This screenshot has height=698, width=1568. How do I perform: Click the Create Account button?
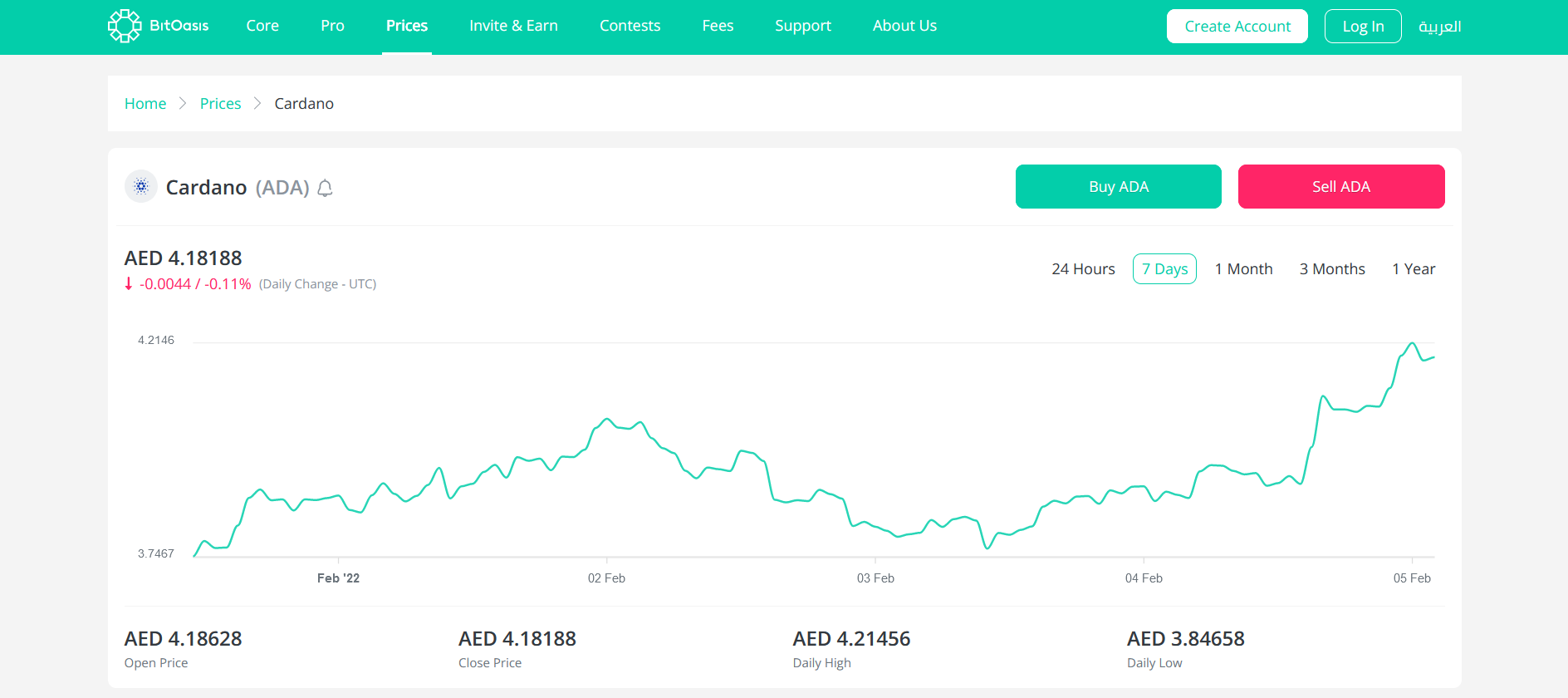1237,27
